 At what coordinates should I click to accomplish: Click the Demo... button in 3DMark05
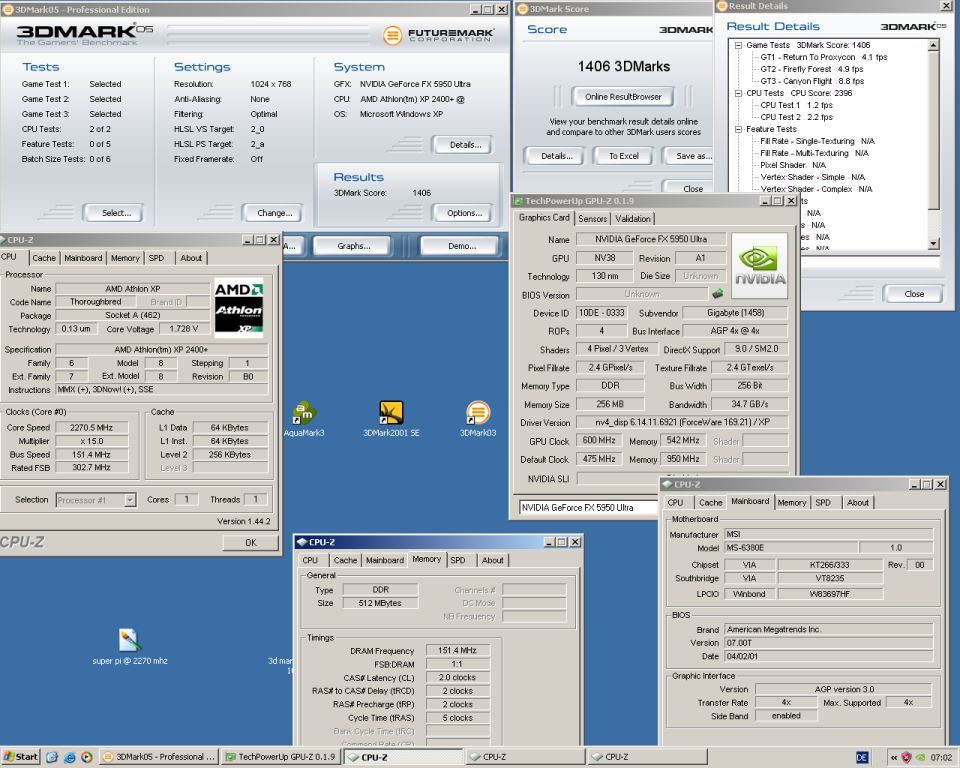462,246
